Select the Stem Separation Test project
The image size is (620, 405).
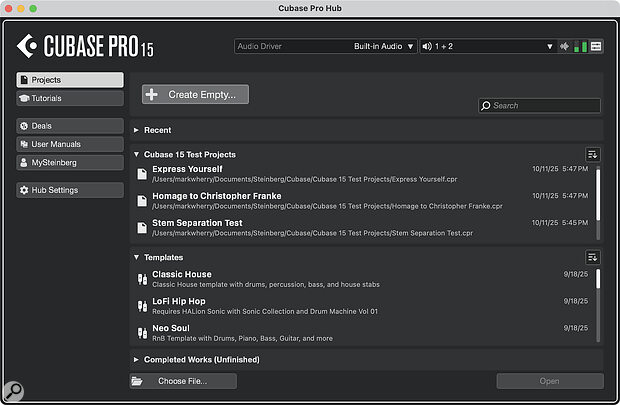coord(363,228)
